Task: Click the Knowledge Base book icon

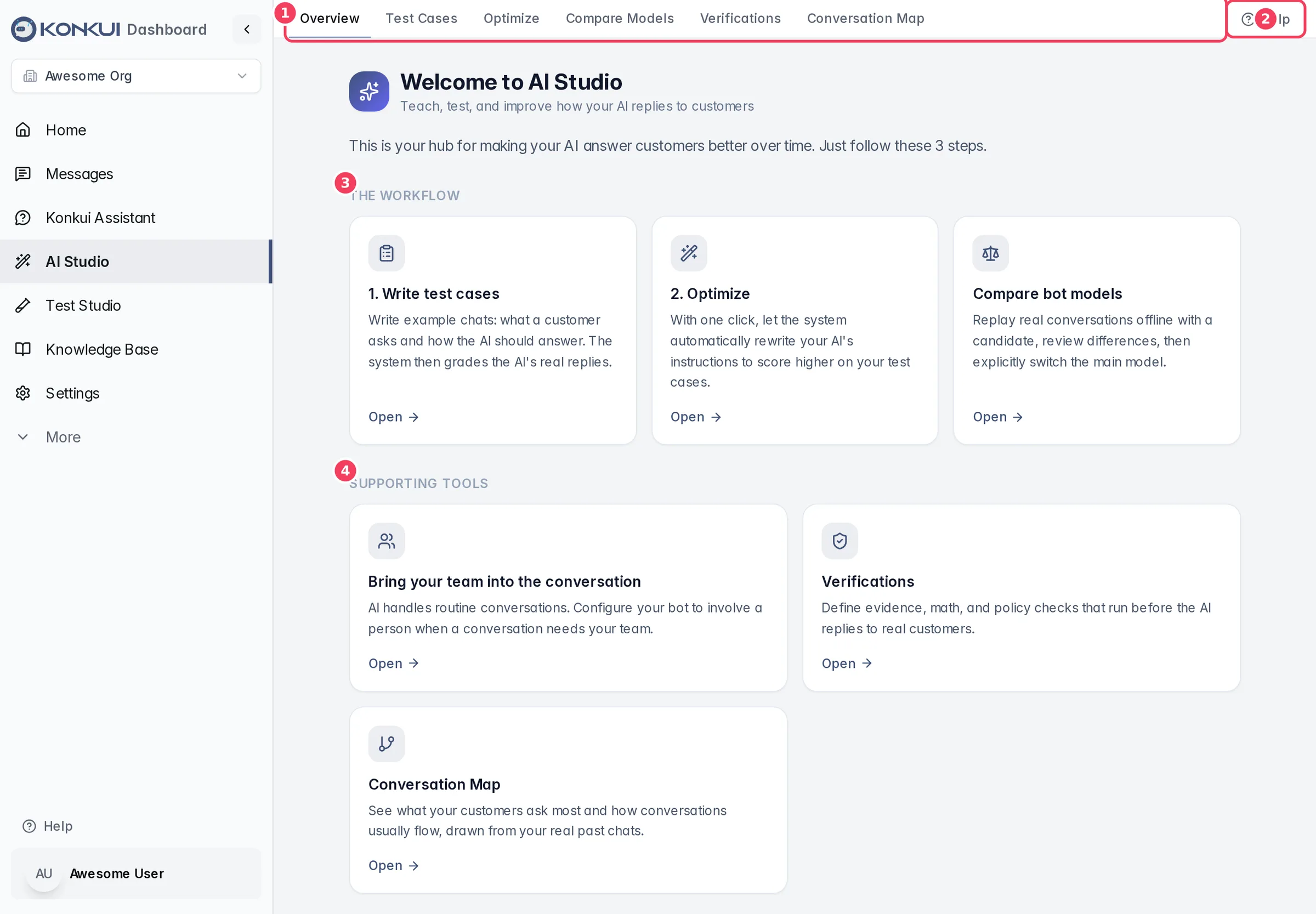Action: pos(23,349)
